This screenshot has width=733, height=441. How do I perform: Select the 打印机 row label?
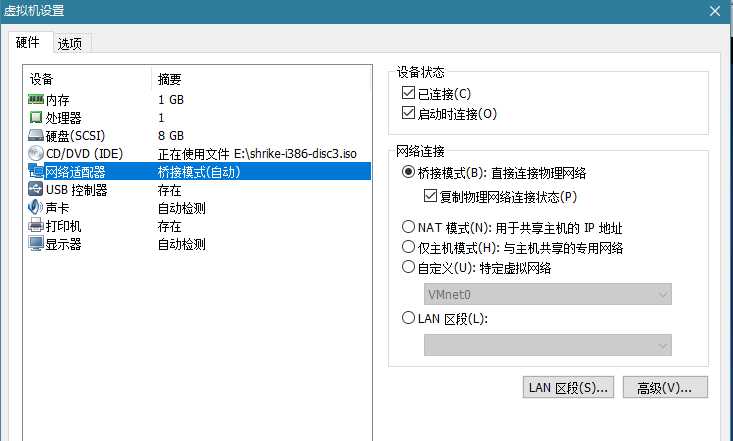coord(64,226)
